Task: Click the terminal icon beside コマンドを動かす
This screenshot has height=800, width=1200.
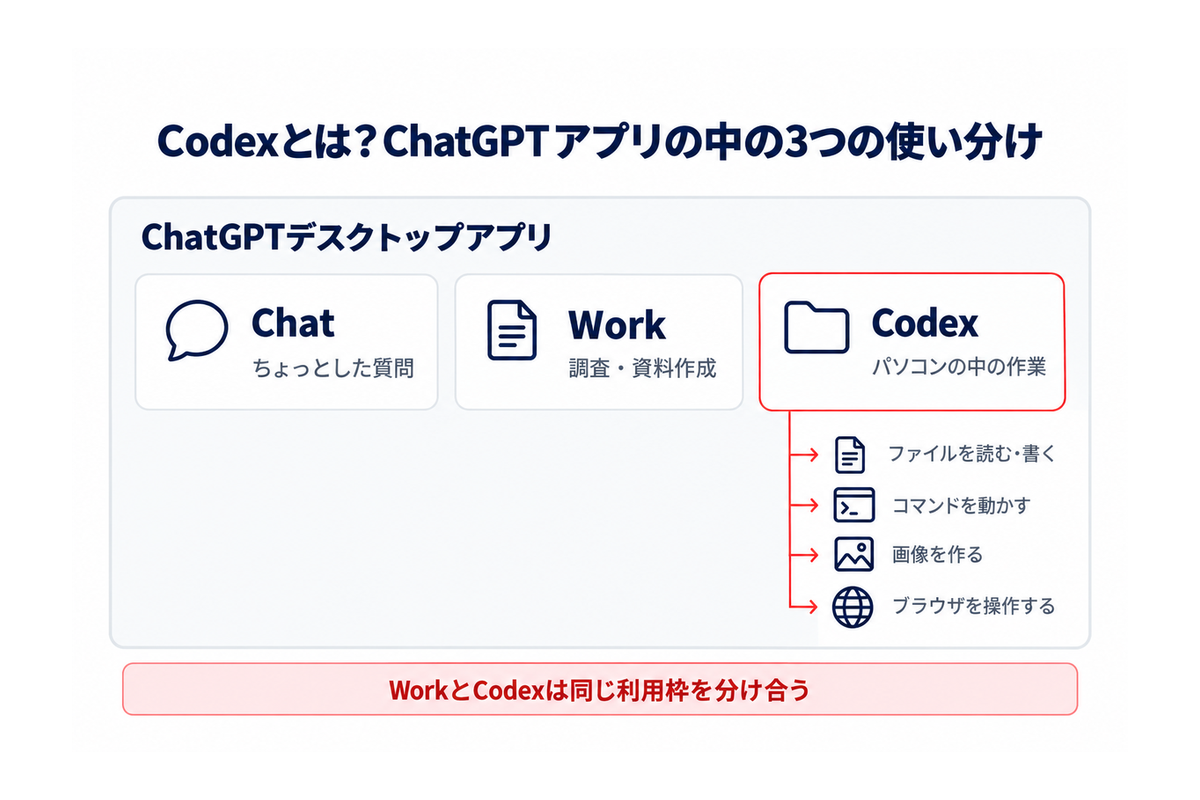Action: [x=854, y=505]
